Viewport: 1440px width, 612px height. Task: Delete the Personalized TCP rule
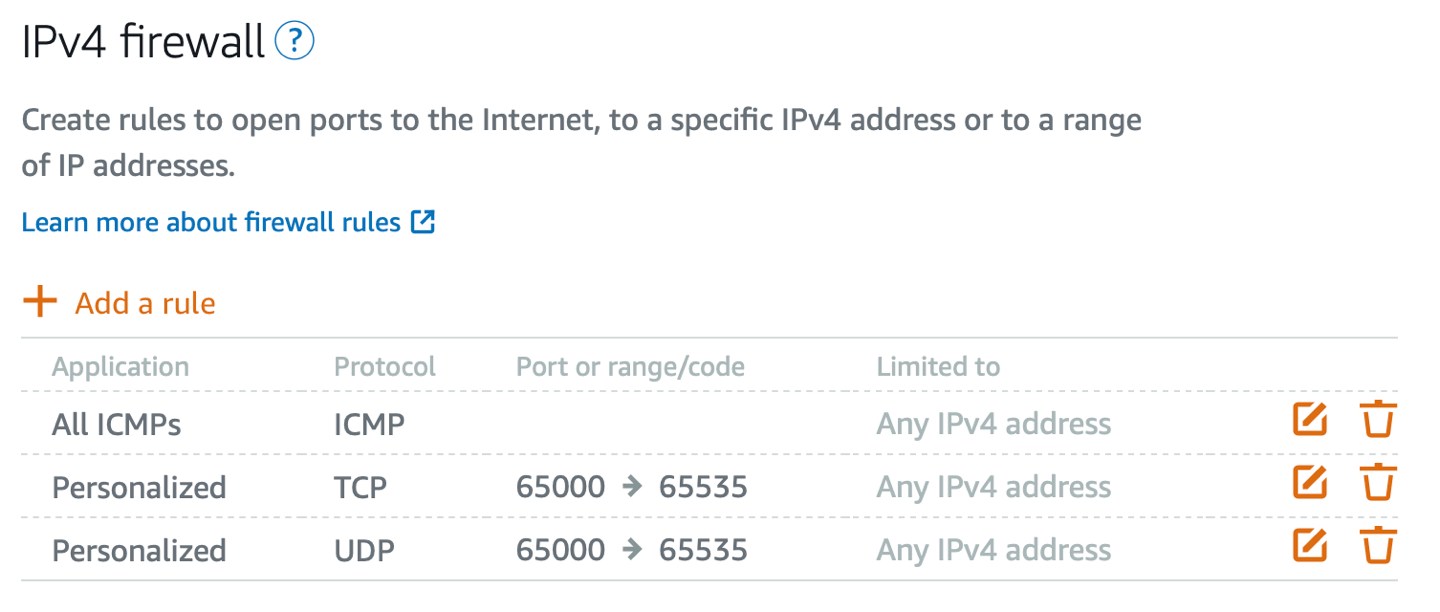click(1378, 483)
